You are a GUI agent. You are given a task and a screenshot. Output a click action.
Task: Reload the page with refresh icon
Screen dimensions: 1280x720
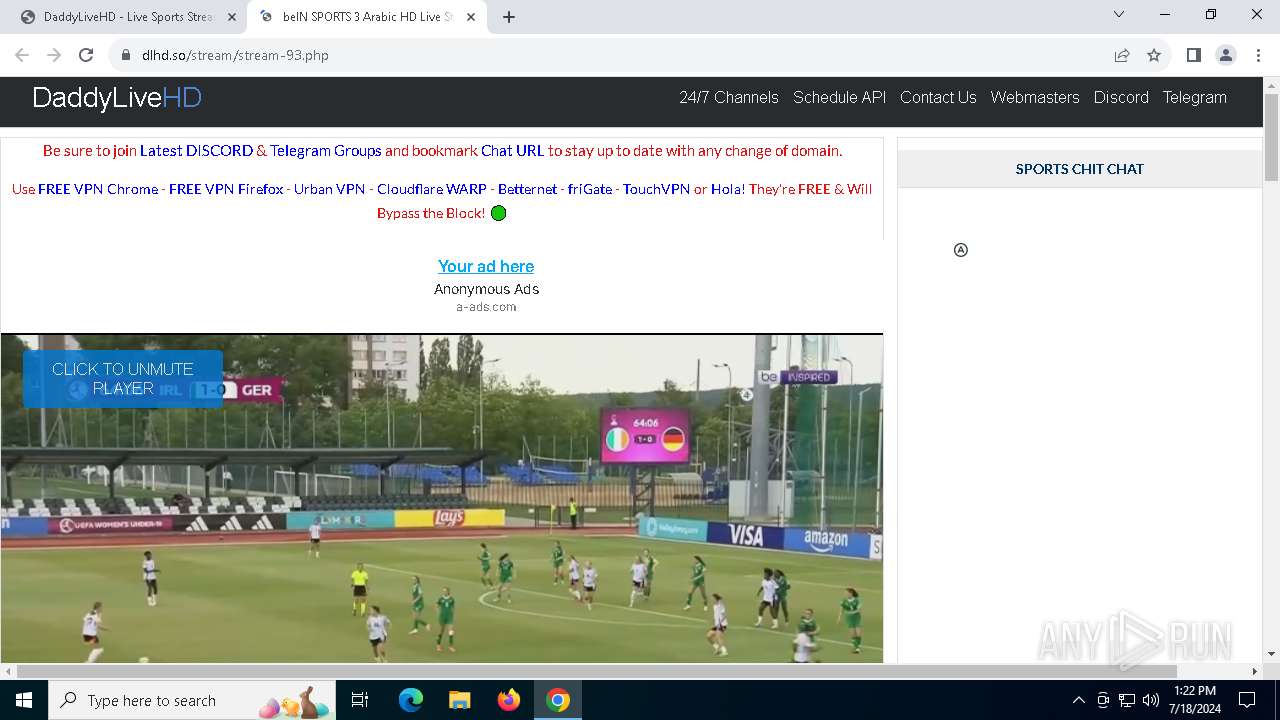pyautogui.click(x=86, y=55)
